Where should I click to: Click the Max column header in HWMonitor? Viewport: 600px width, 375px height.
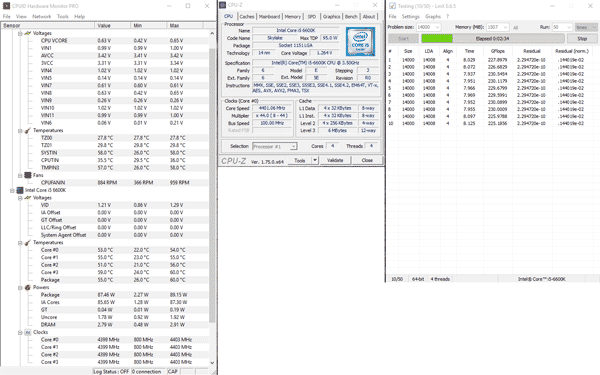point(187,25)
